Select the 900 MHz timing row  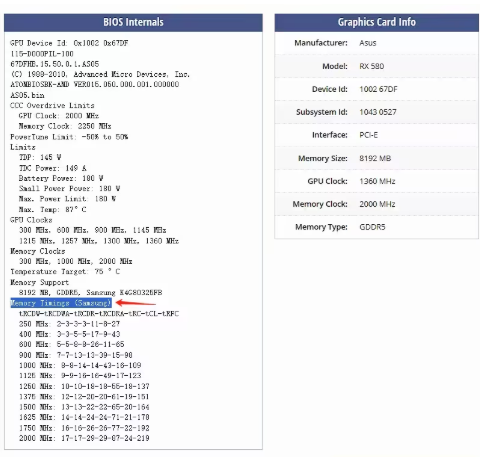click(76, 355)
